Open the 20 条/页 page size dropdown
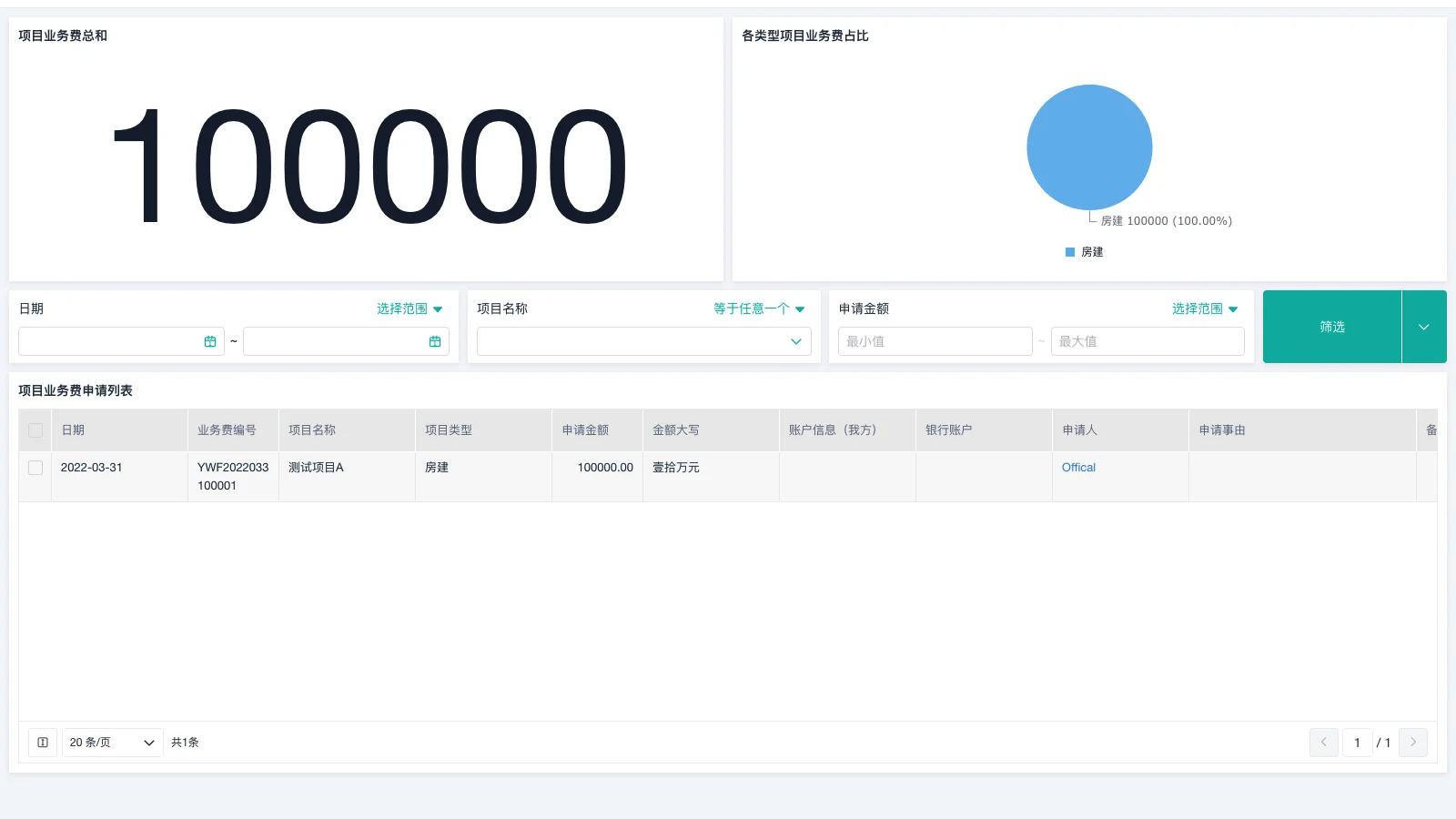 [x=112, y=743]
